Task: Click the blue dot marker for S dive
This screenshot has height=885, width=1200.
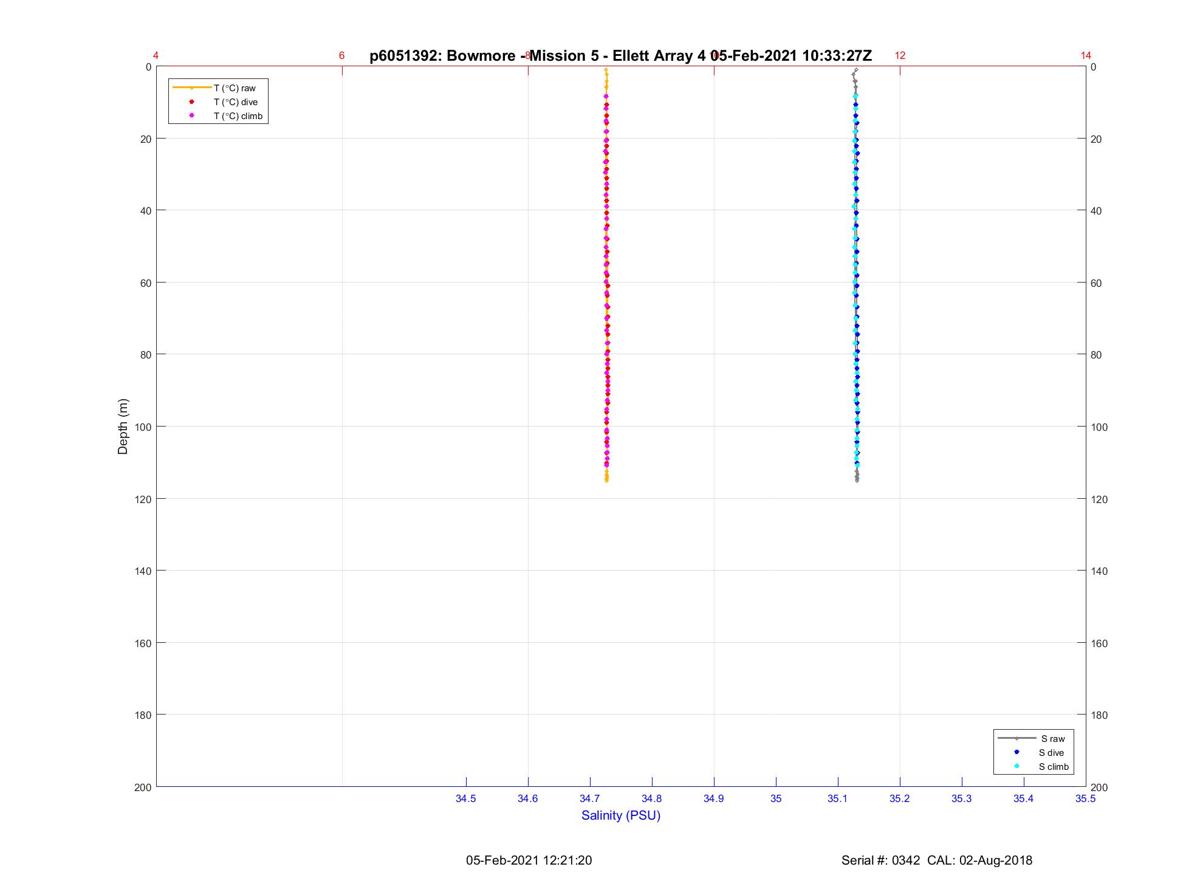Action: click(1016, 752)
